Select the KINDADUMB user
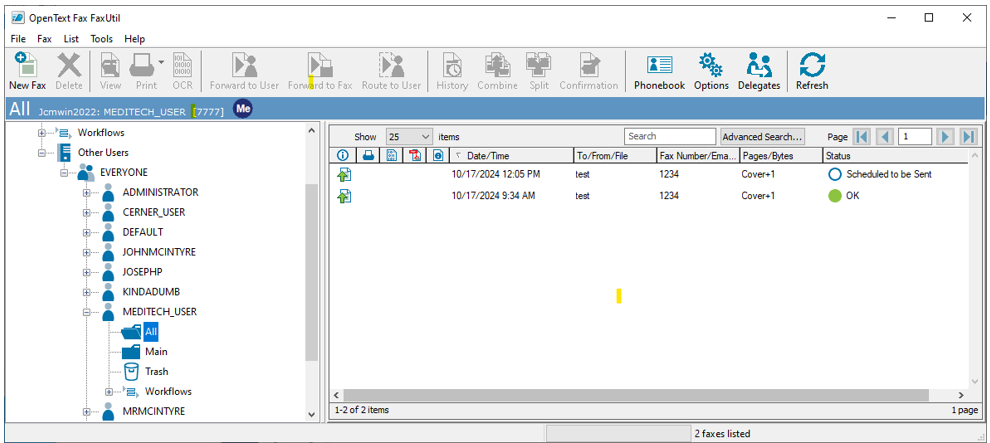Screen dimensions: 990x443 151,292
